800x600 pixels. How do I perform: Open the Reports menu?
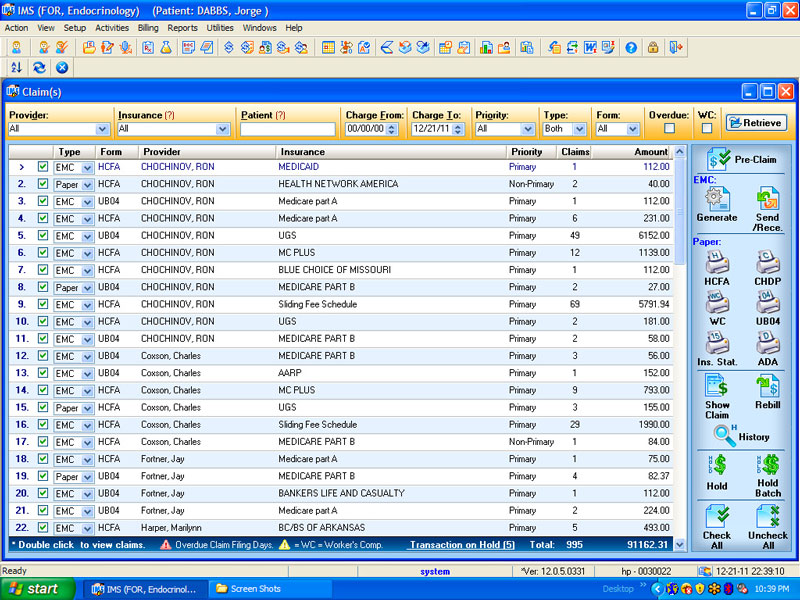182,28
